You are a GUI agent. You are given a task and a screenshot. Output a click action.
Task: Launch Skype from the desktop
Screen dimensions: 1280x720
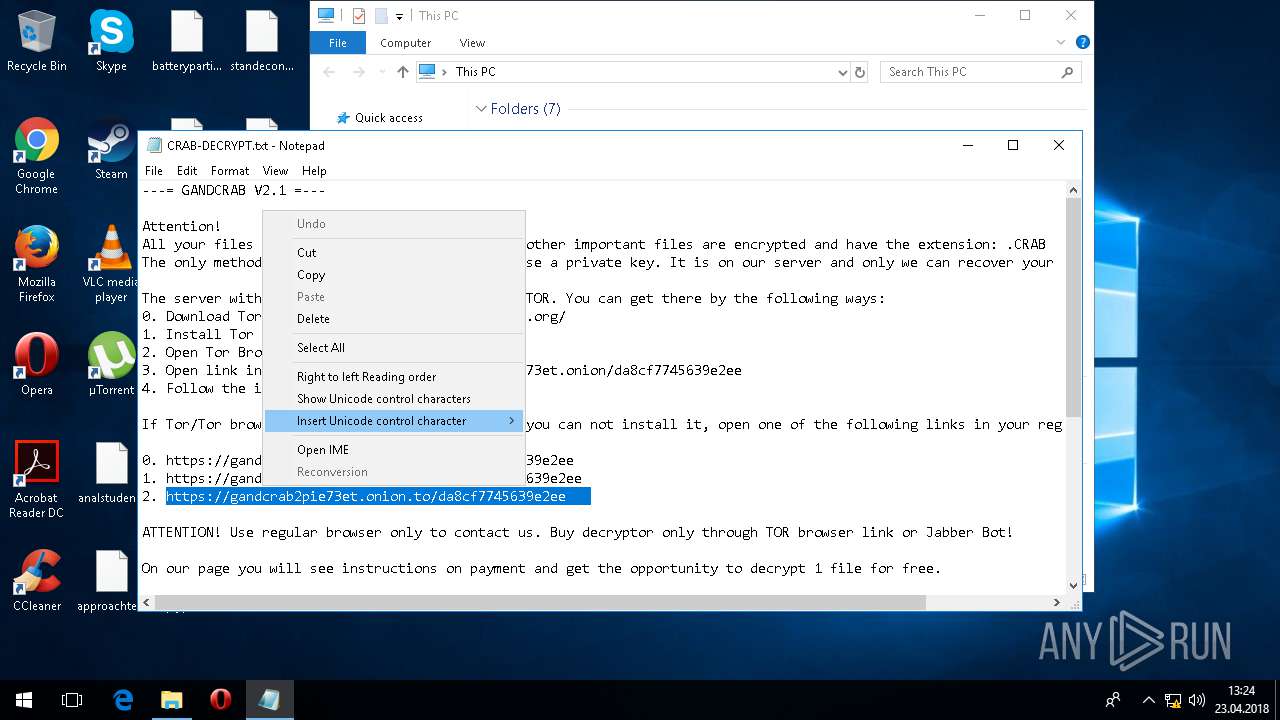111,42
